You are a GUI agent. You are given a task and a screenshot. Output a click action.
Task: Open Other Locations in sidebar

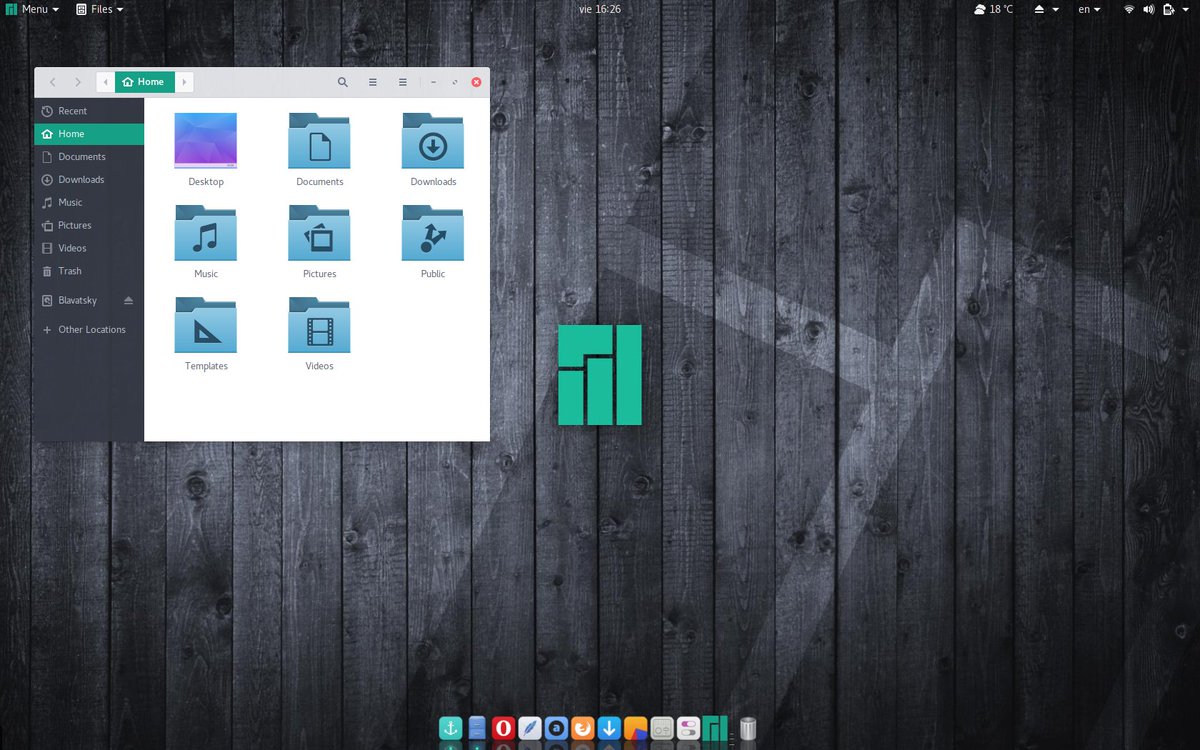click(x=89, y=330)
